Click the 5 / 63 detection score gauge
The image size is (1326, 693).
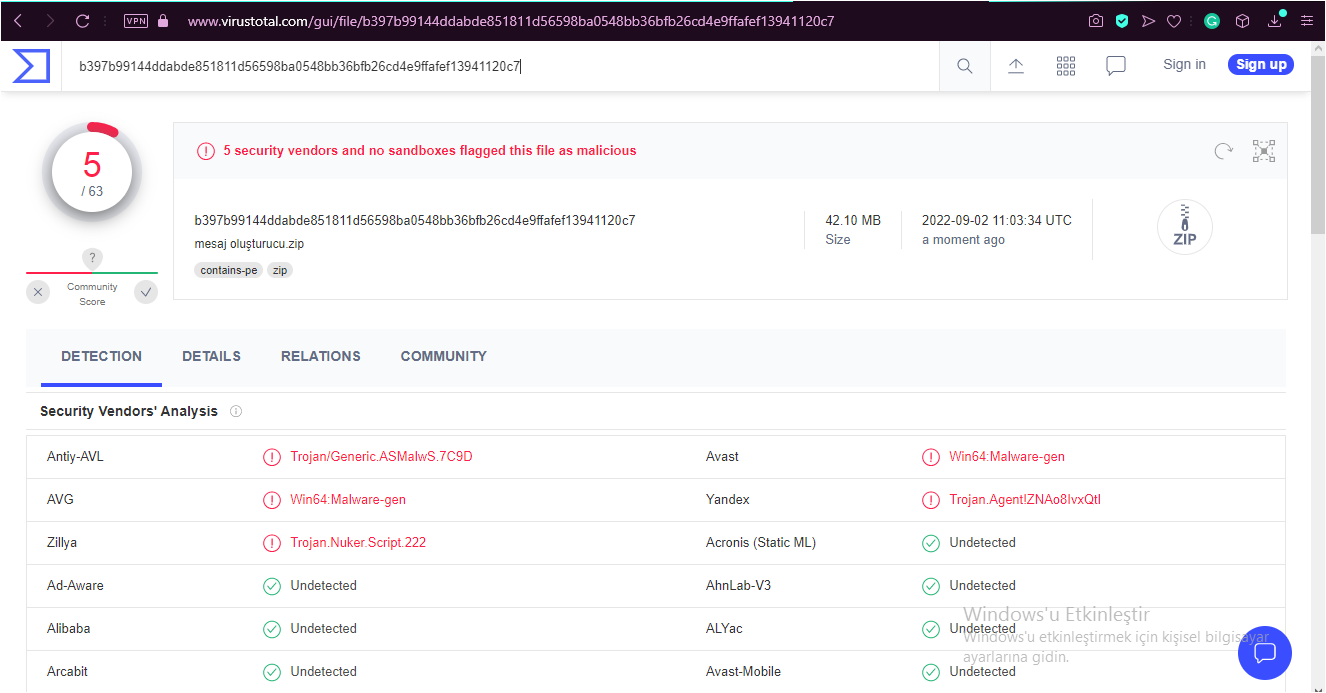pyautogui.click(x=92, y=173)
